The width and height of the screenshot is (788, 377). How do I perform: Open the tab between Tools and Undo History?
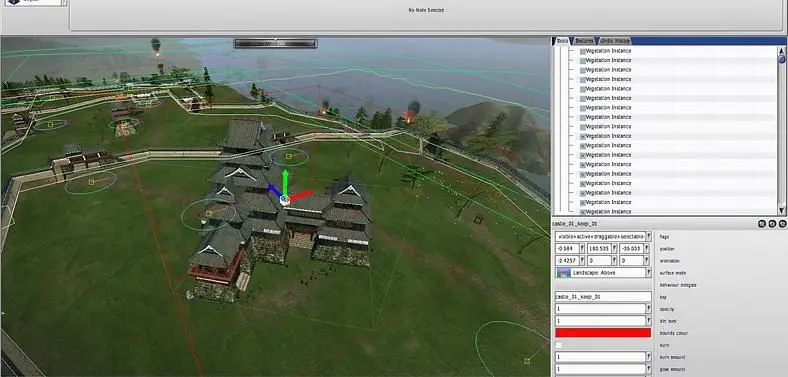click(x=584, y=41)
